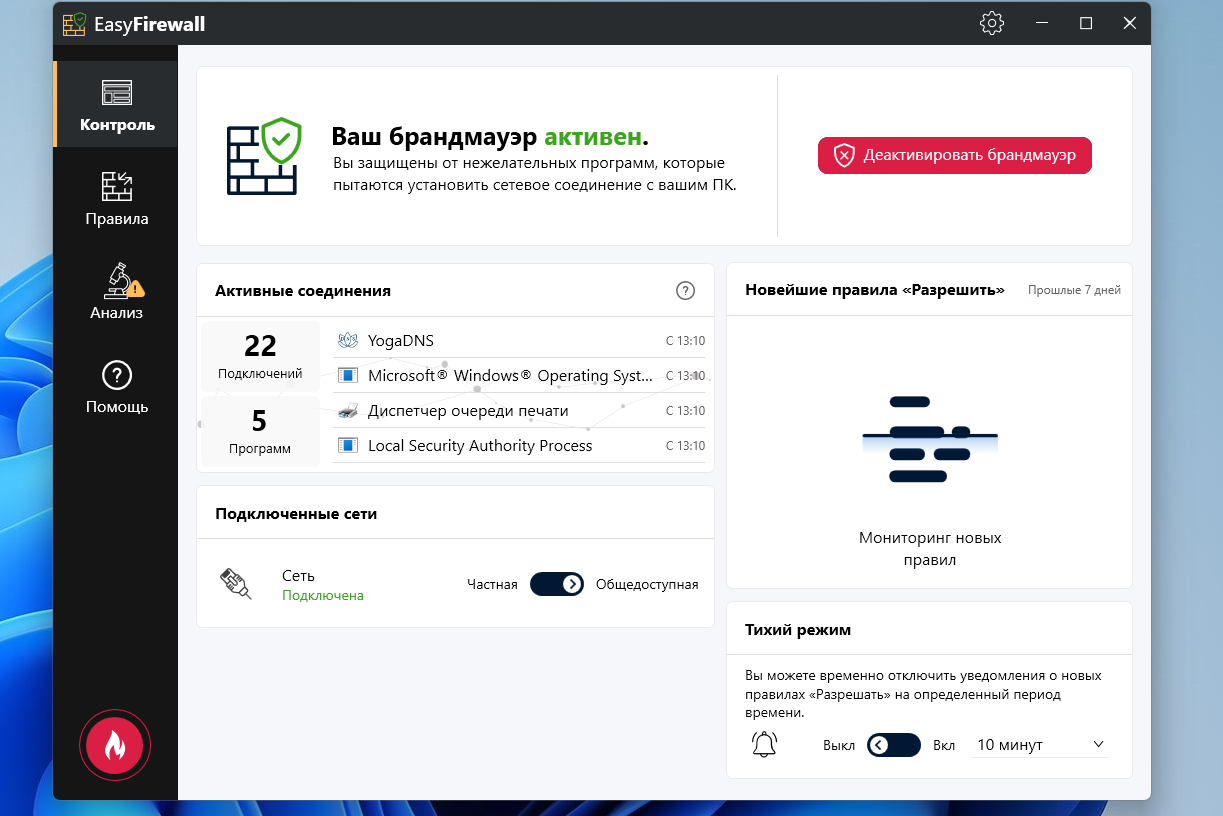Image resolution: width=1223 pixels, height=816 pixels.
Task: Click the Мониторинг новых правил caption
Action: 930,549
